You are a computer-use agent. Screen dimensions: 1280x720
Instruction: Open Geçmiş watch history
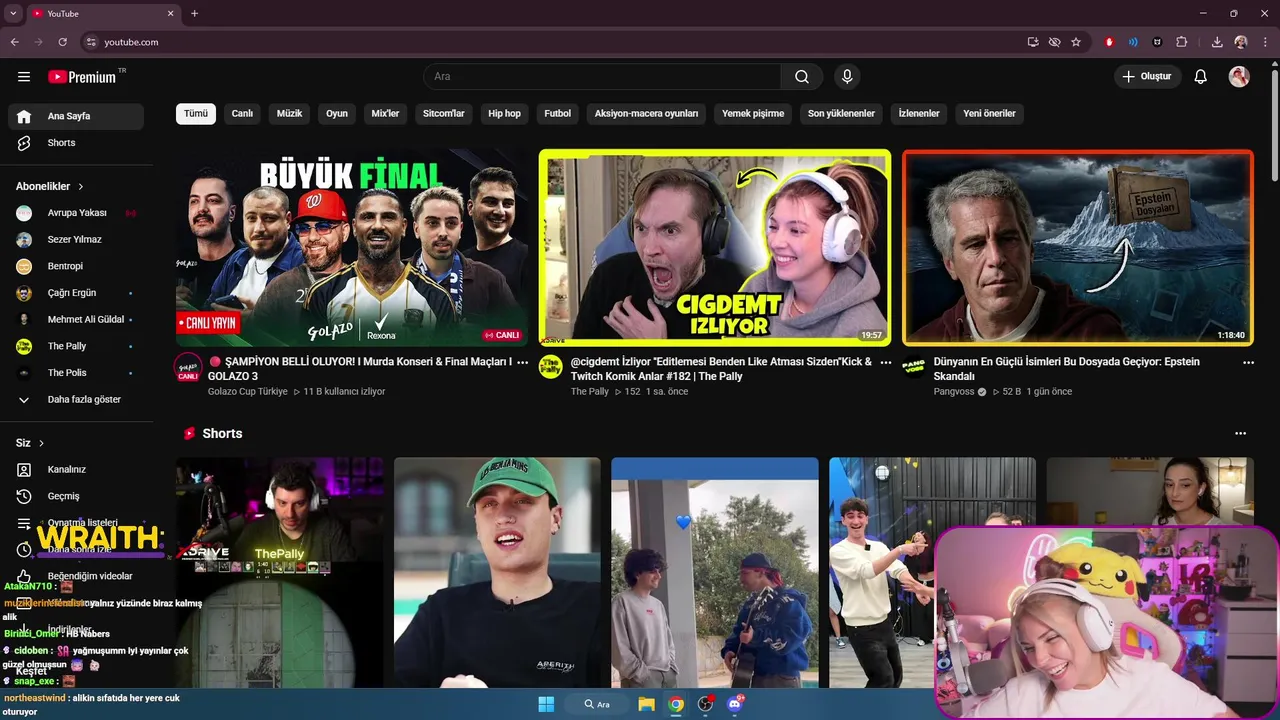[76, 496]
